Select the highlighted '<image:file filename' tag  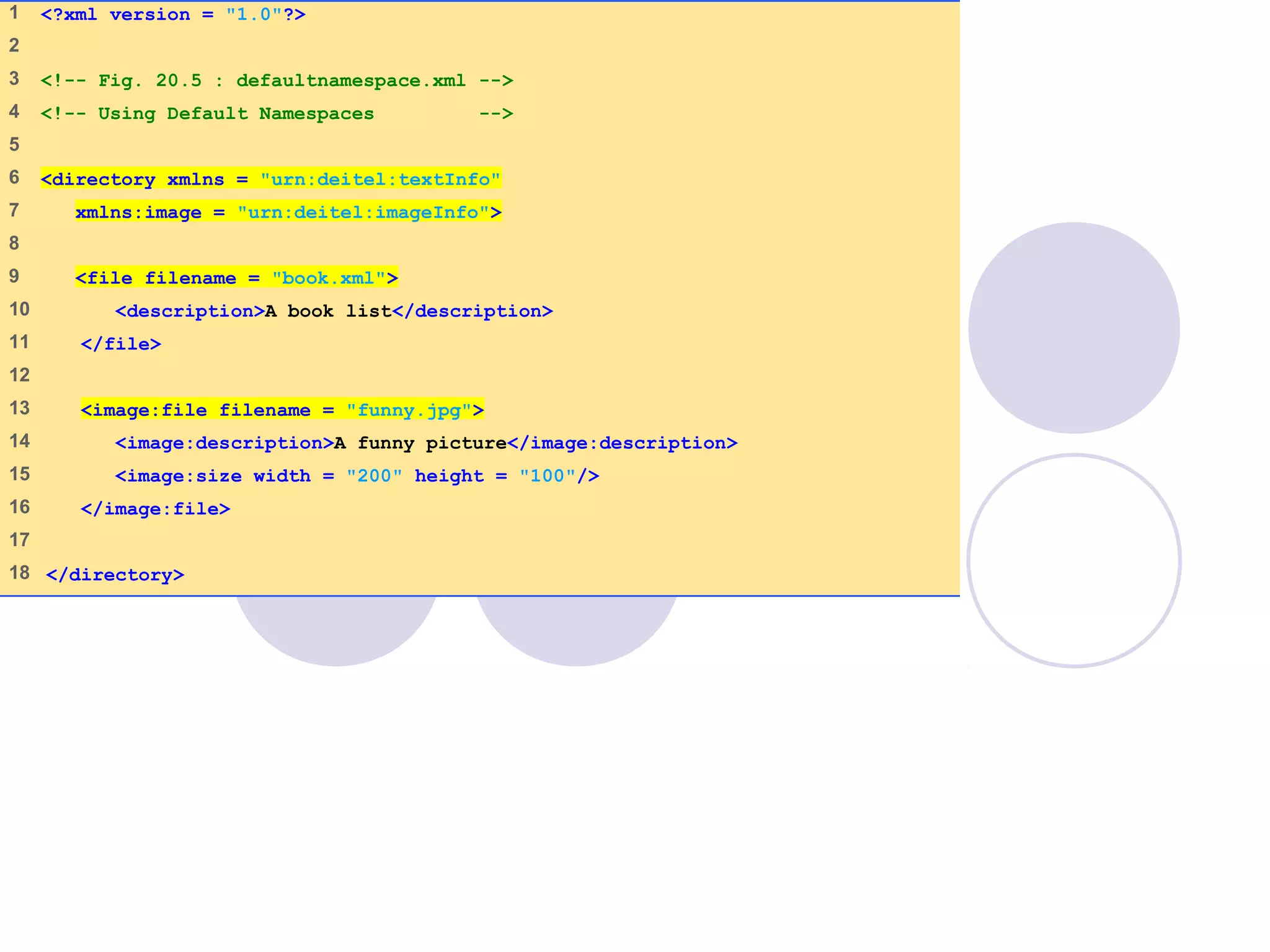tap(282, 410)
